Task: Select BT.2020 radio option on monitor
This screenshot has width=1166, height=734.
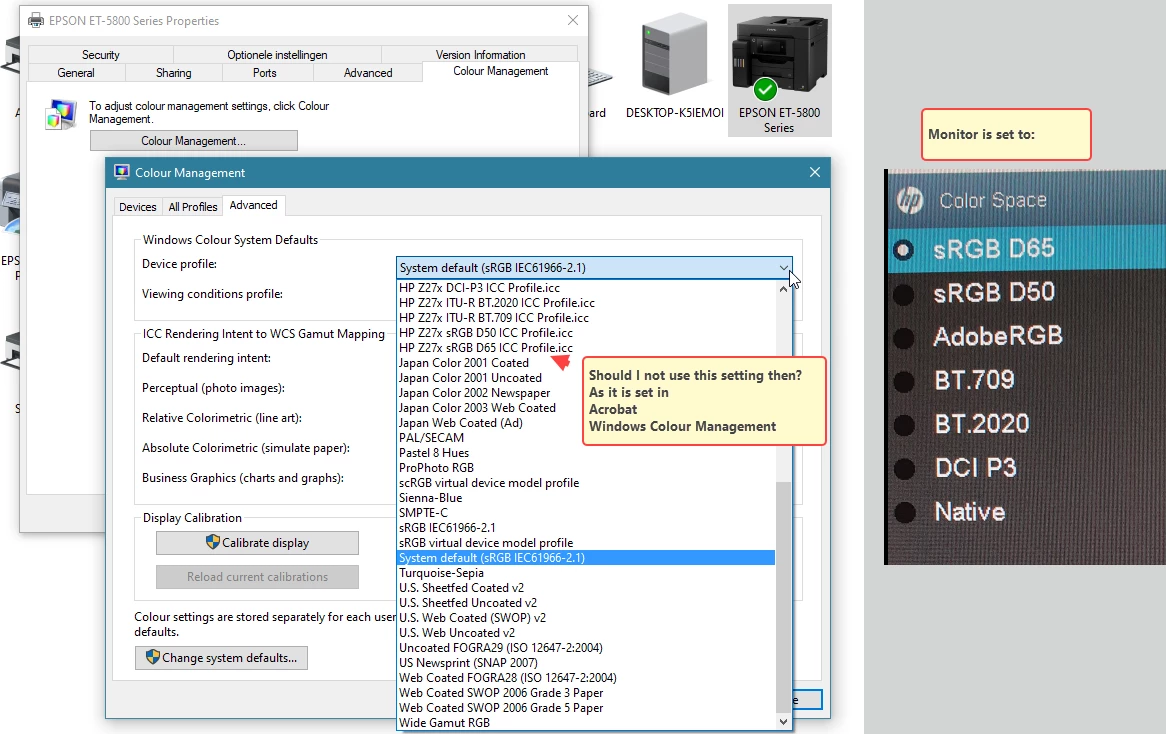Action: [904, 425]
